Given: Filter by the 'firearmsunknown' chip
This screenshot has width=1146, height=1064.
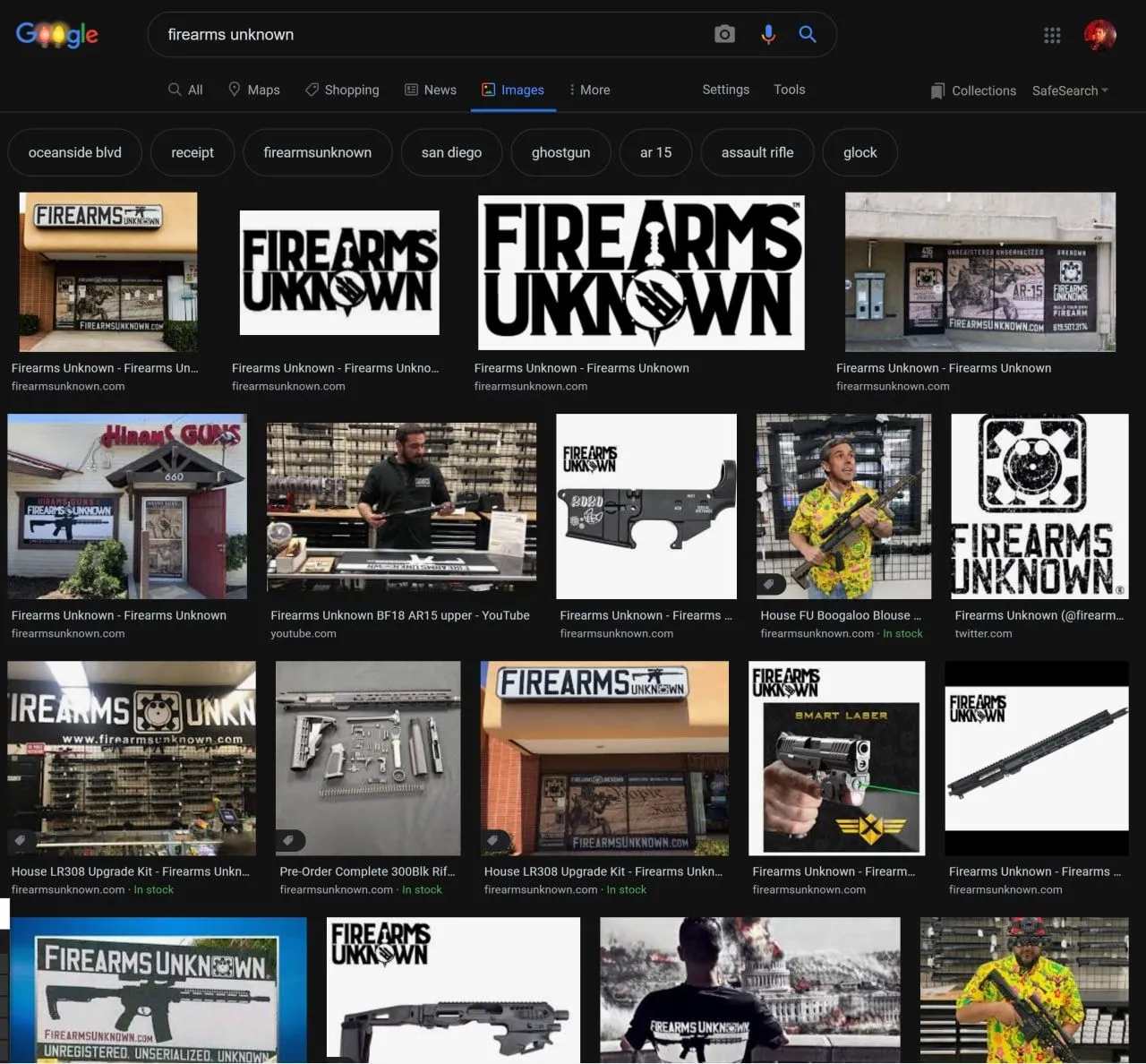Looking at the screenshot, I should tap(318, 152).
